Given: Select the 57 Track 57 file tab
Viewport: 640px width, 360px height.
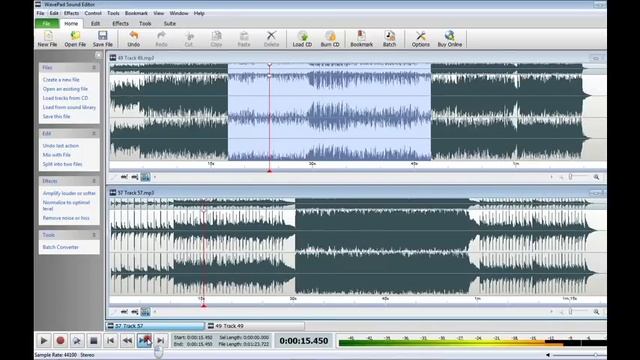Looking at the screenshot, I should tap(155, 326).
